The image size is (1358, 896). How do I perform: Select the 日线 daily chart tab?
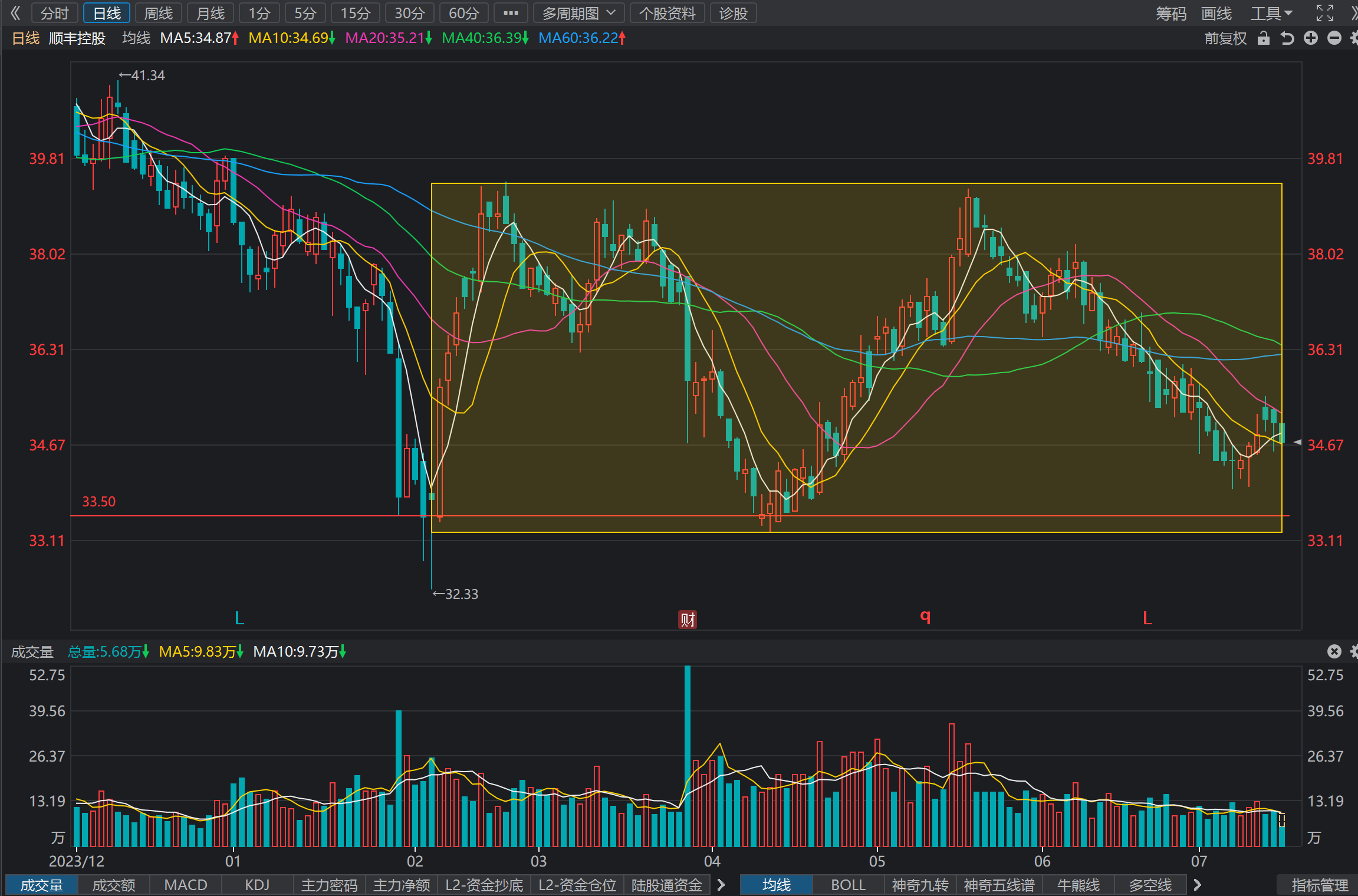[107, 13]
